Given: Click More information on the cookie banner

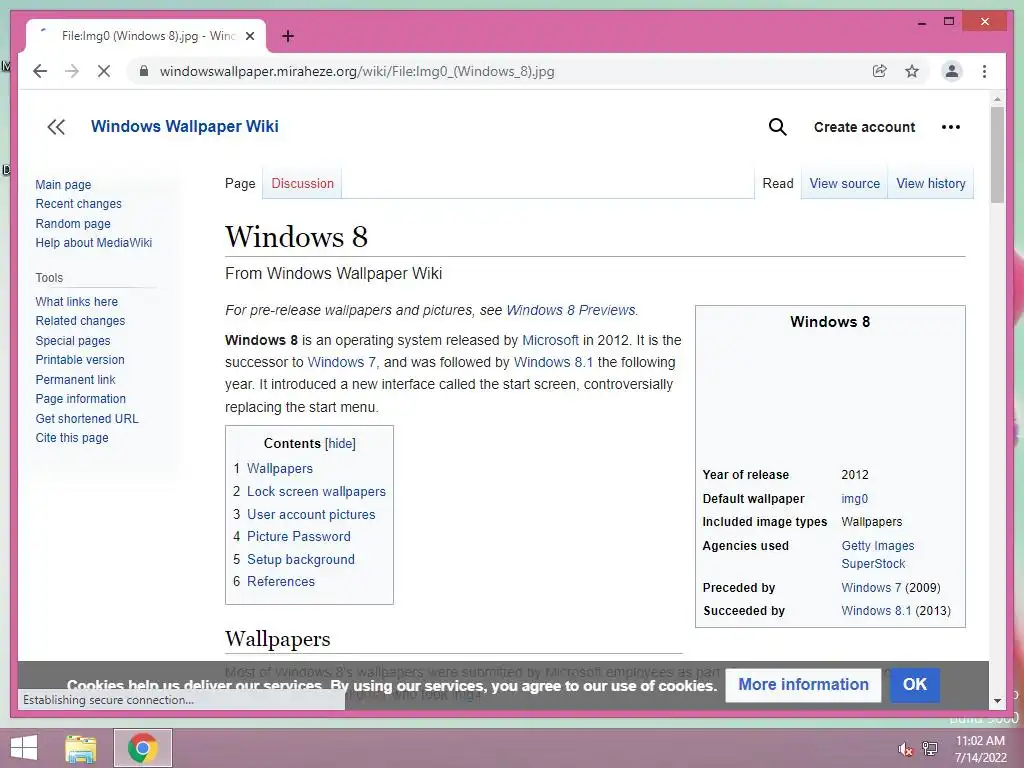Looking at the screenshot, I should click(803, 684).
